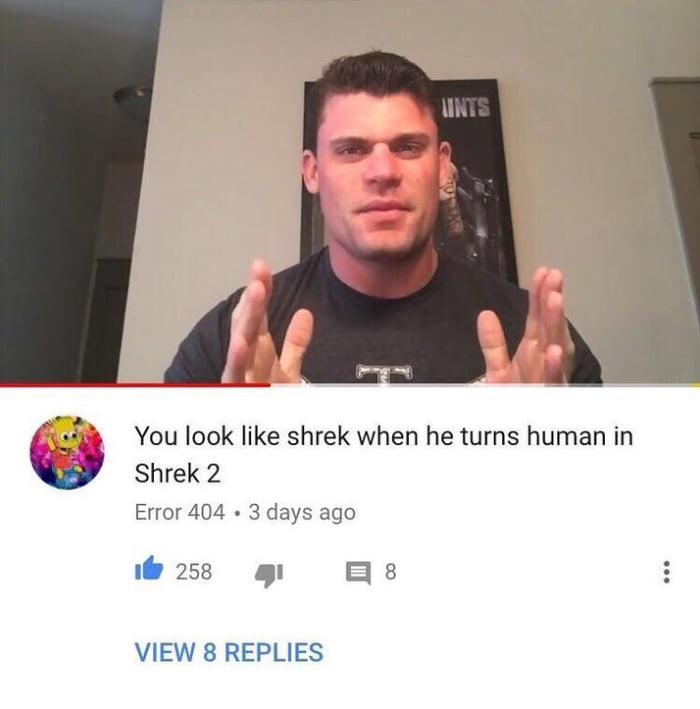Image resolution: width=700 pixels, height=709 pixels.
Task: Click the 258 like count
Action: (194, 571)
